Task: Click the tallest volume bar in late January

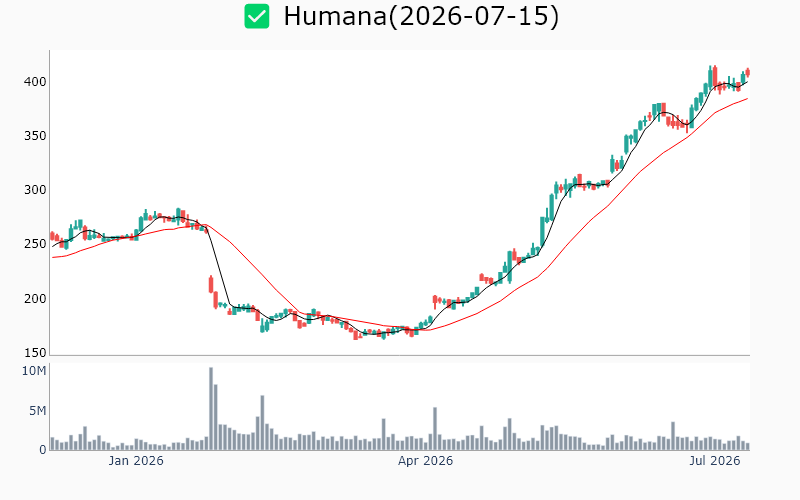Action: [211, 408]
